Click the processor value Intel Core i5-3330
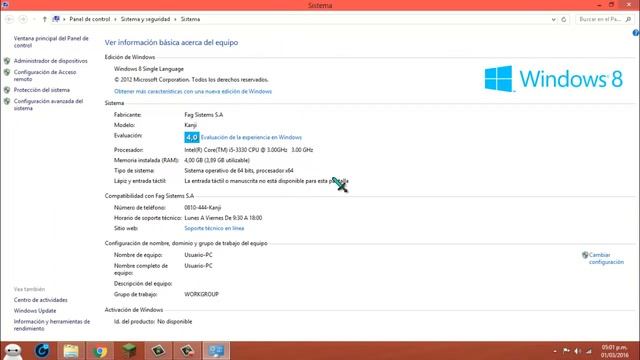Viewport: 640px width, 360px height. (x=249, y=150)
